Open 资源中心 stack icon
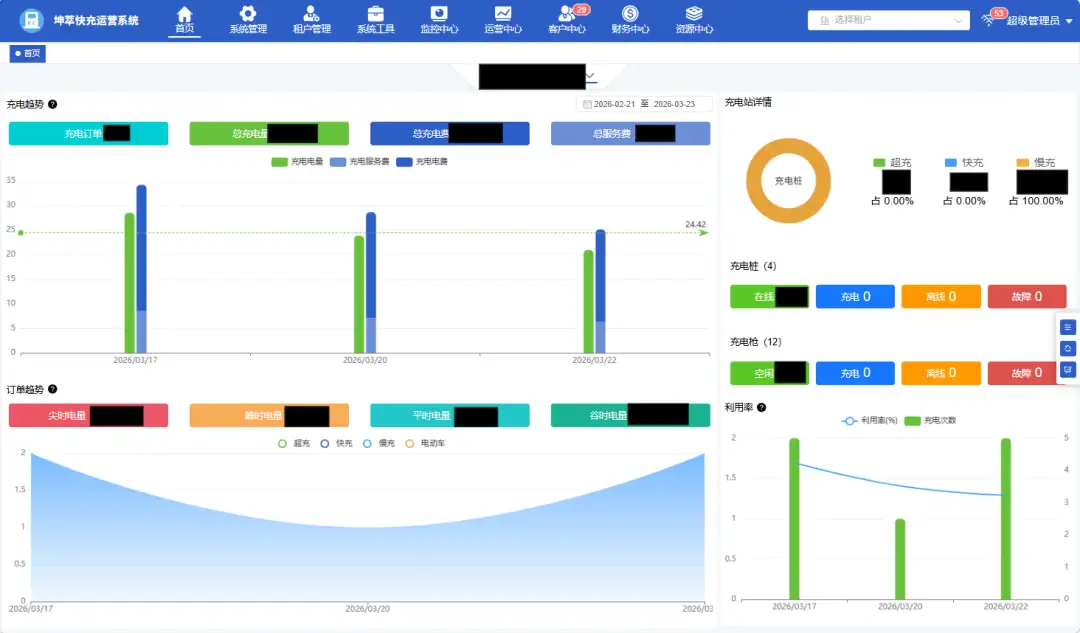Image resolution: width=1080 pixels, height=633 pixels. pyautogui.click(x=694, y=14)
